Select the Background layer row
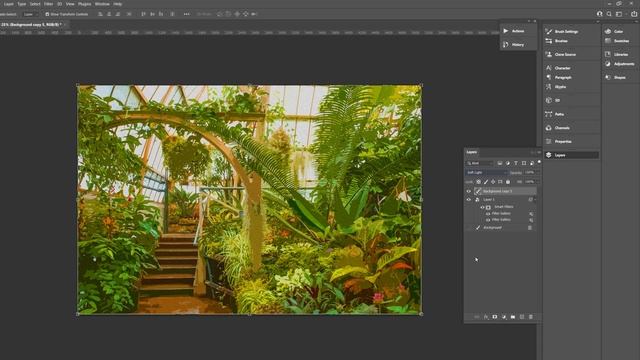Image resolution: width=640 pixels, height=360 pixels. [501, 228]
